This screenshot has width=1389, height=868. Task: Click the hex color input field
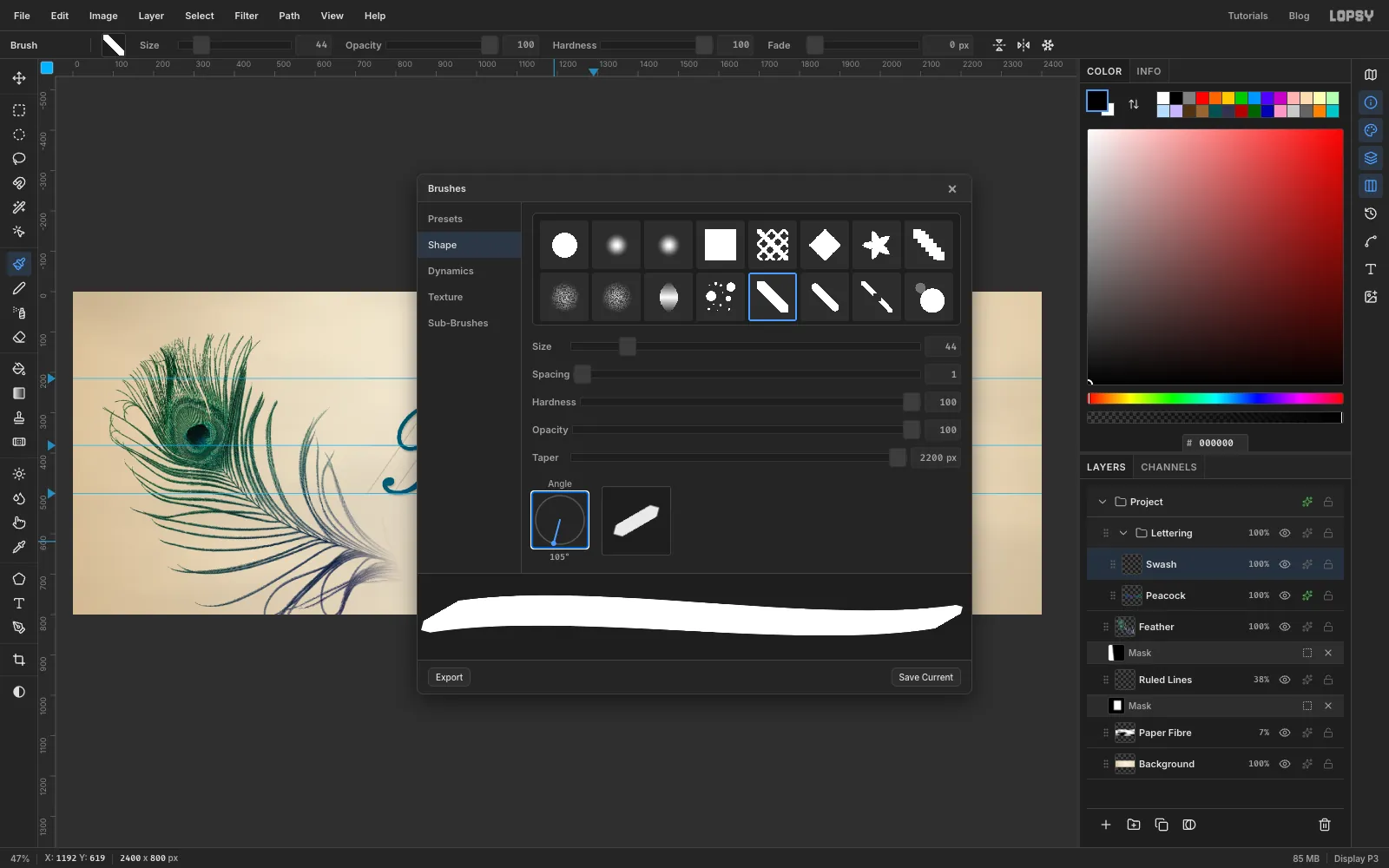(1215, 443)
